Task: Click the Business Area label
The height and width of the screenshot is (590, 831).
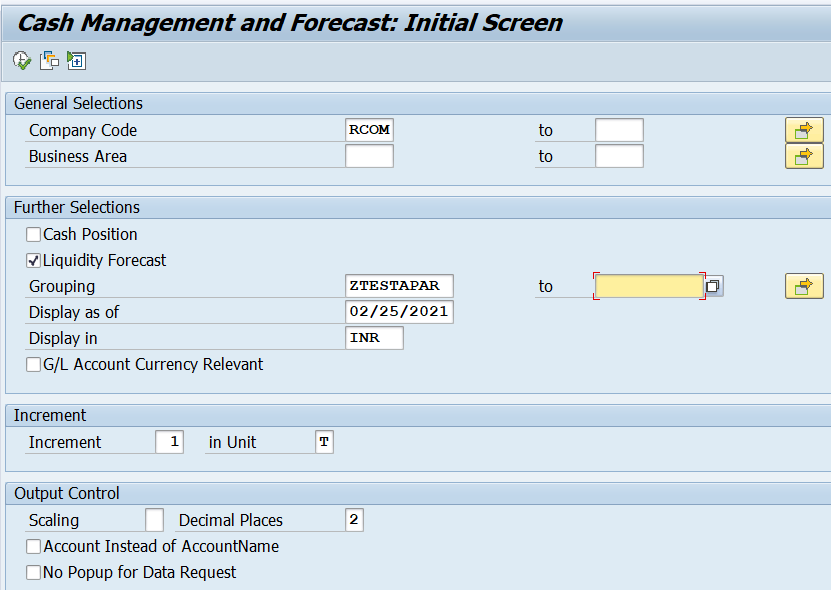Action: pos(78,156)
